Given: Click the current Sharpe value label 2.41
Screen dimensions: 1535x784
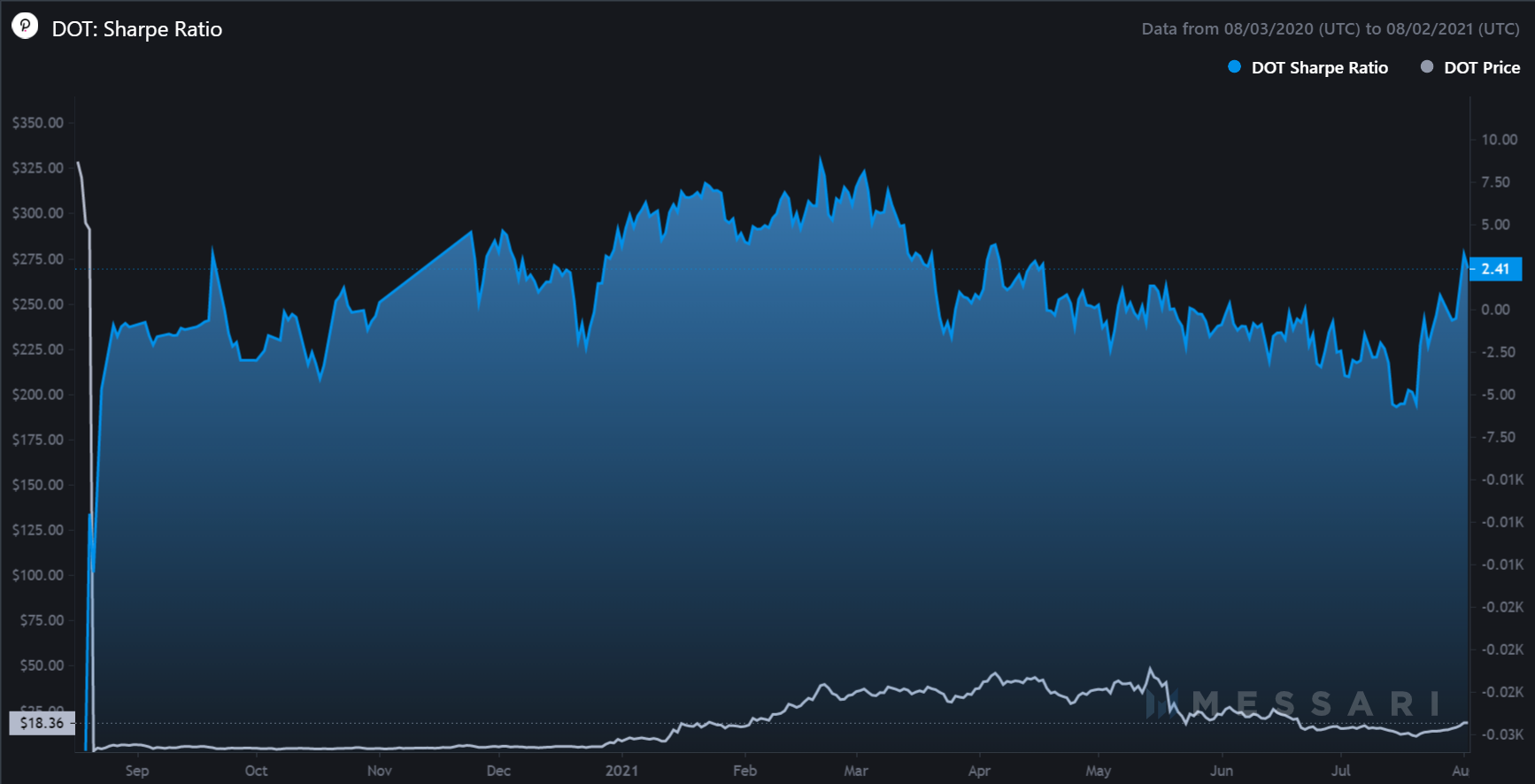Looking at the screenshot, I should click(1495, 269).
